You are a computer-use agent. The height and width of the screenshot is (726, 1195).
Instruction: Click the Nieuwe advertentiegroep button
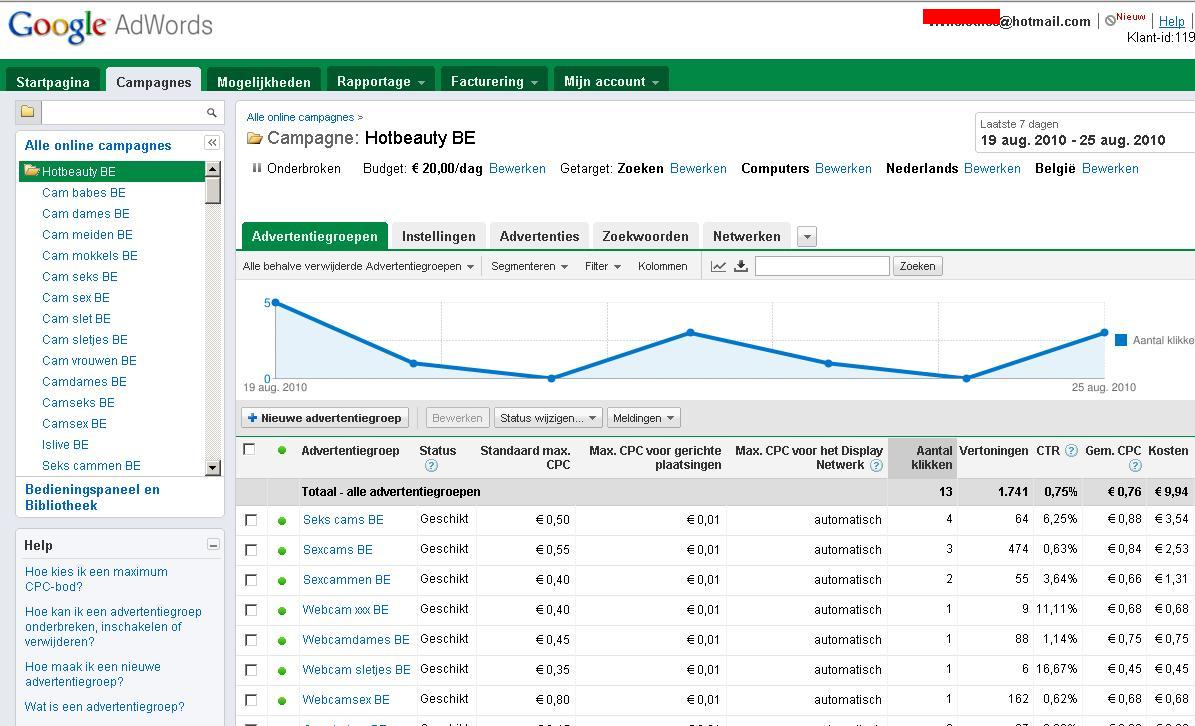325,418
